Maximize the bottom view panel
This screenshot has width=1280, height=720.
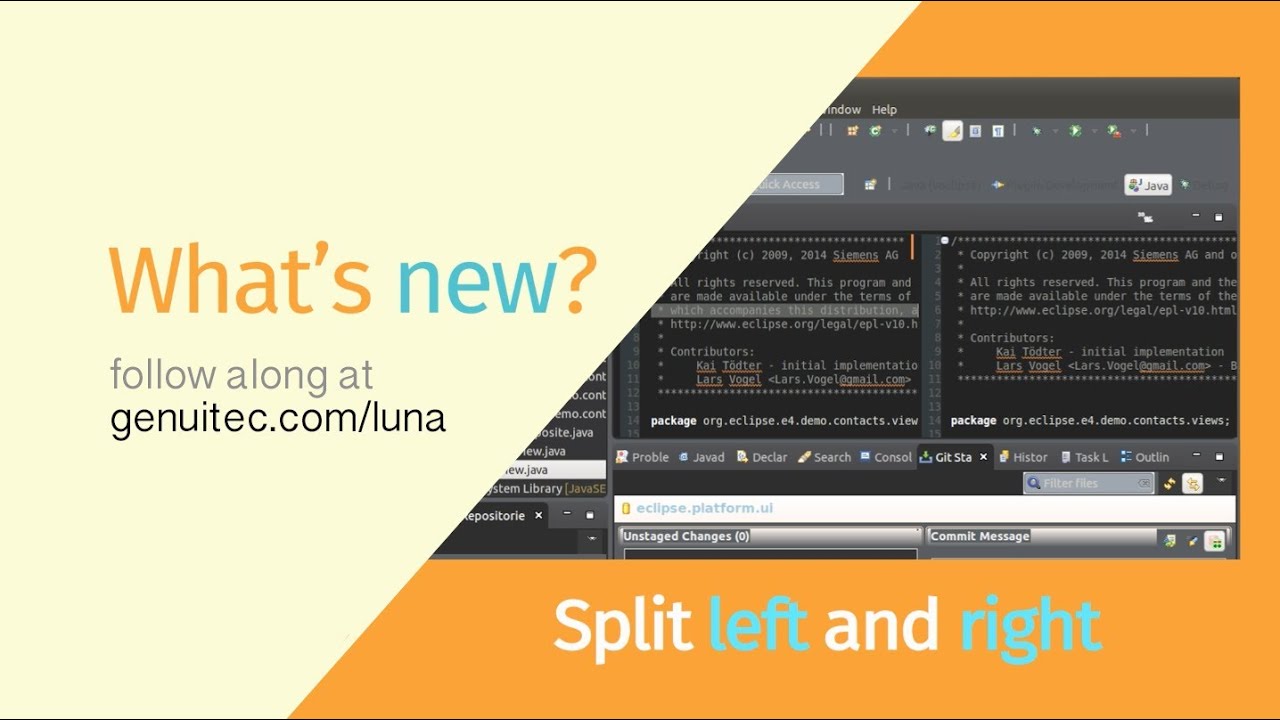(1218, 457)
